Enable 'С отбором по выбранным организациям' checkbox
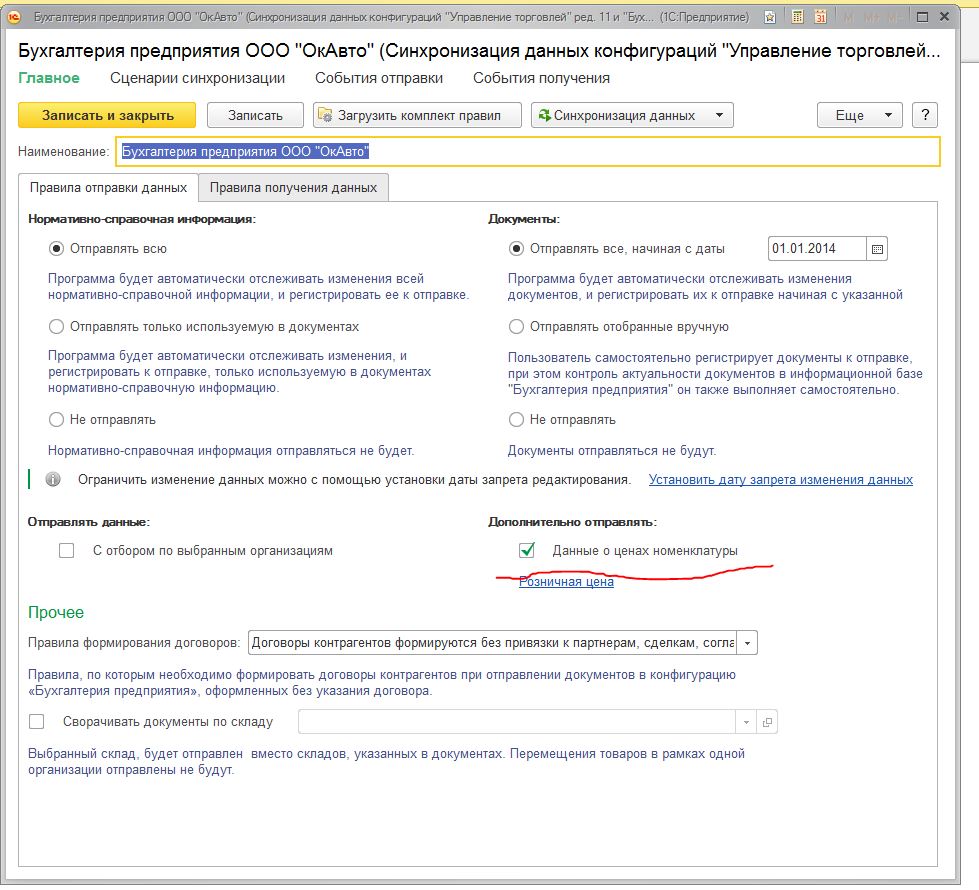The height and width of the screenshot is (890, 979). click(x=67, y=550)
